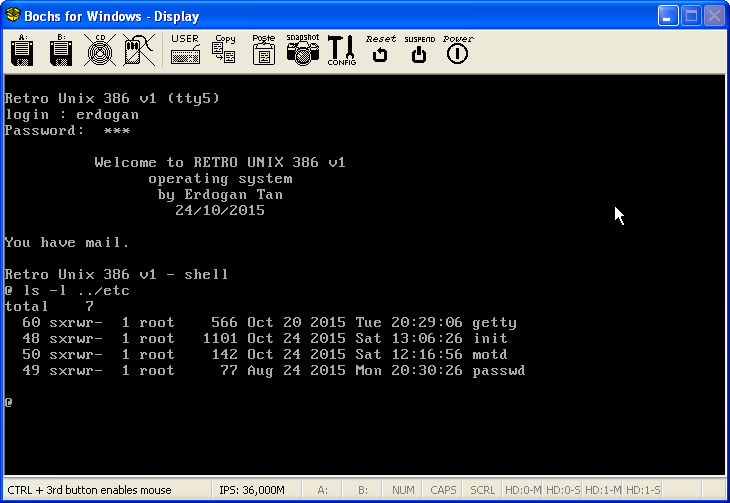
Task: Click the floppy drive A: icon
Action: (x=22, y=50)
